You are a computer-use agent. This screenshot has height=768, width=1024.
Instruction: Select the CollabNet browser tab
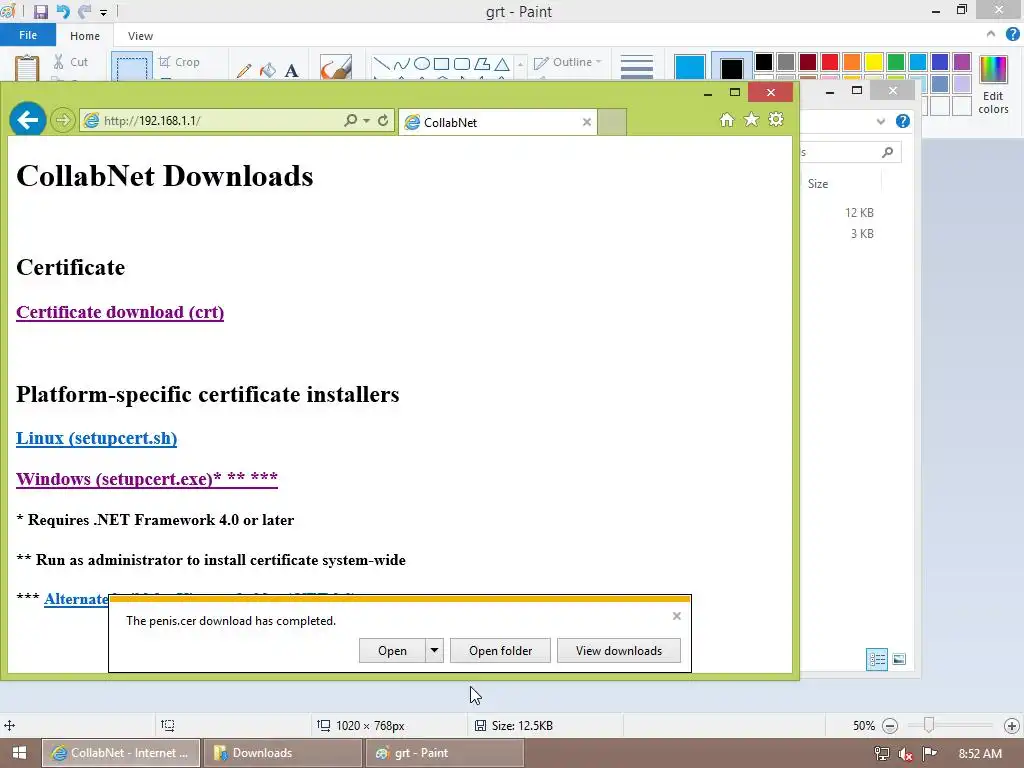coord(497,122)
